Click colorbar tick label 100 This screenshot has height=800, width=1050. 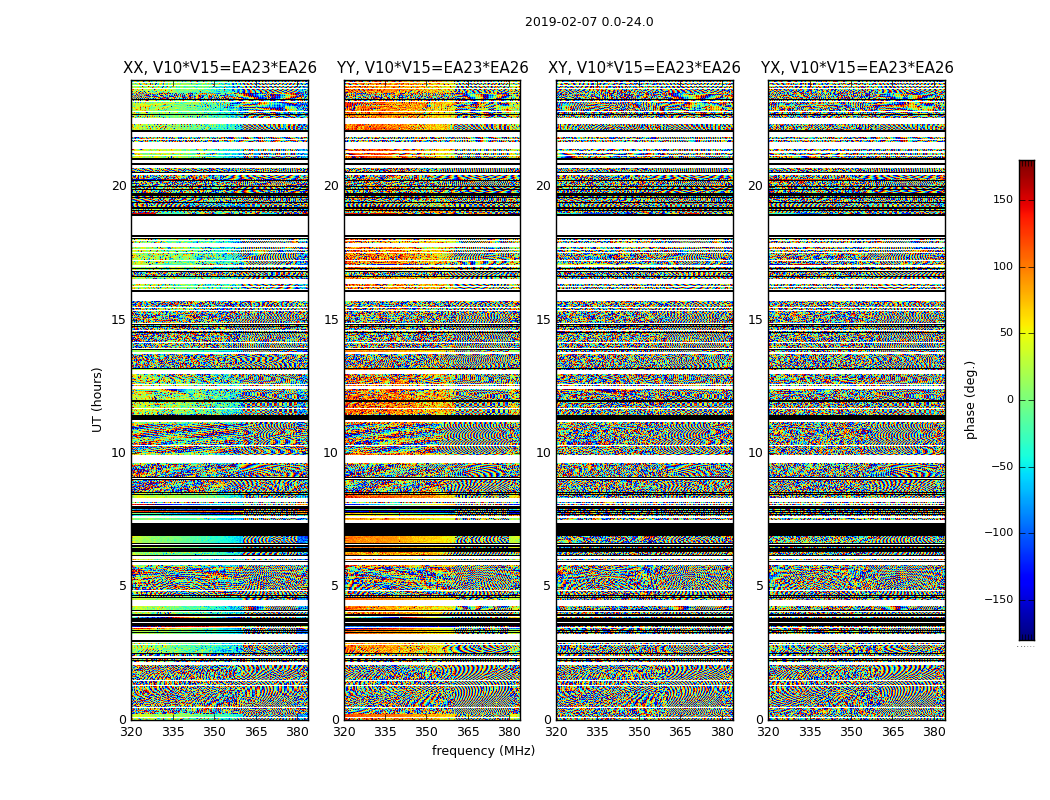coord(1003,266)
